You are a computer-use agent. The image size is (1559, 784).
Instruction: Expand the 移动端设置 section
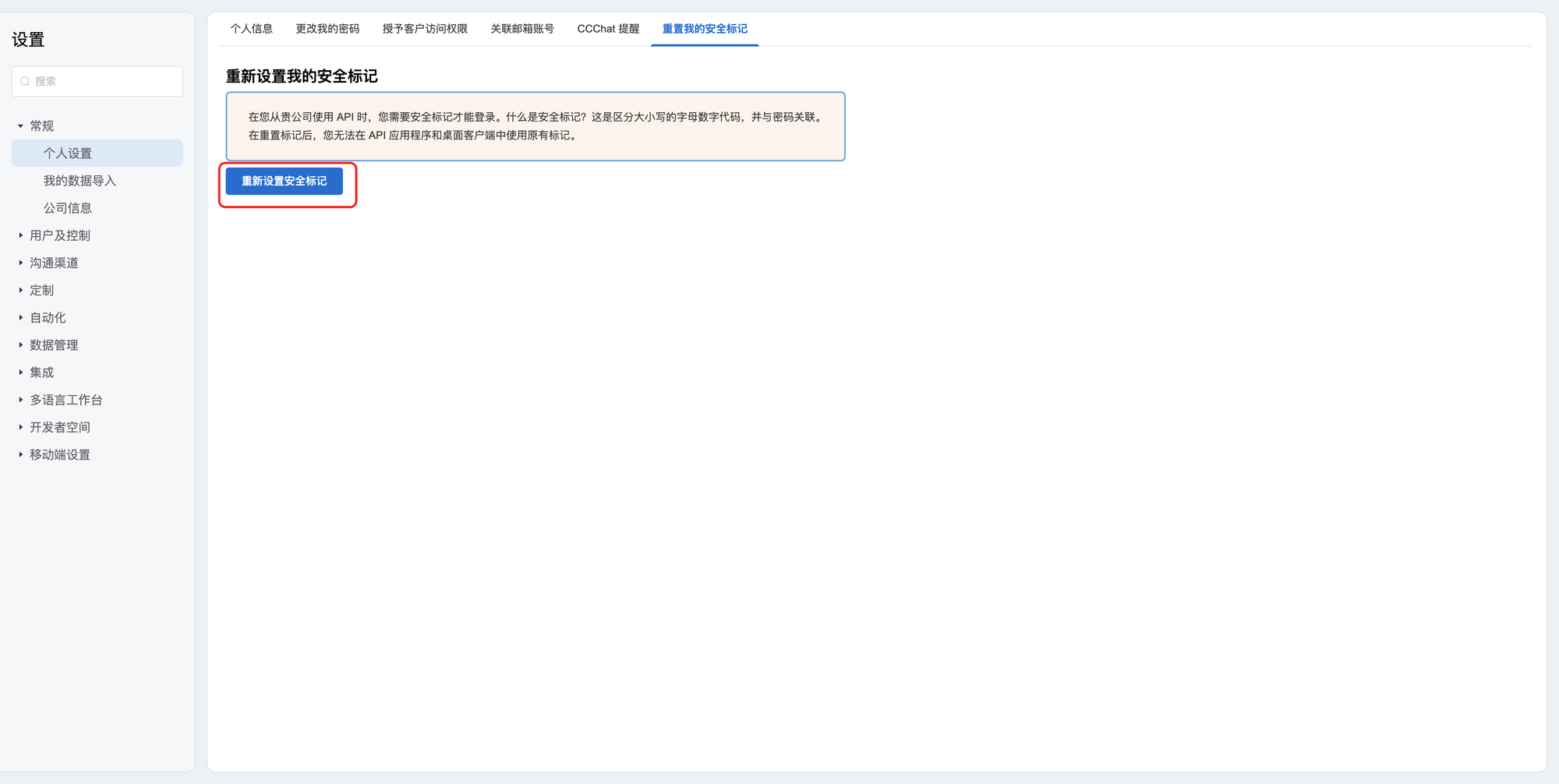point(21,454)
